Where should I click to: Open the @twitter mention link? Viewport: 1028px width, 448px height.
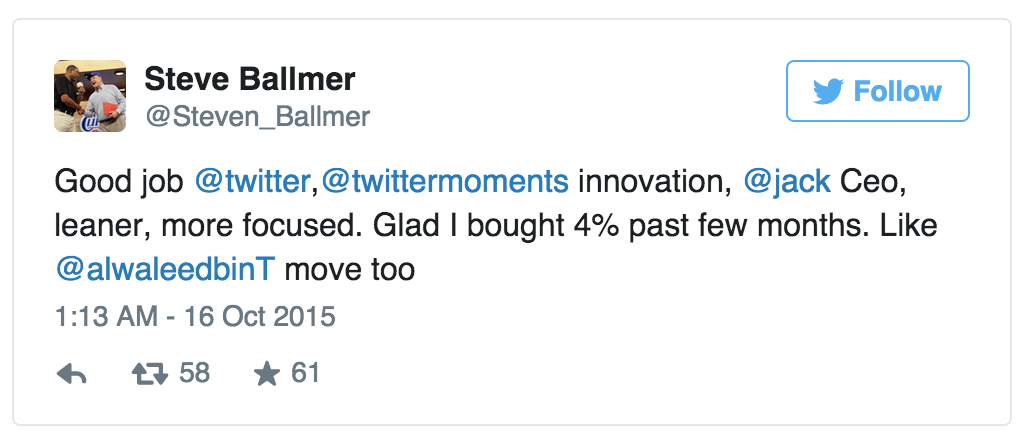(253, 181)
